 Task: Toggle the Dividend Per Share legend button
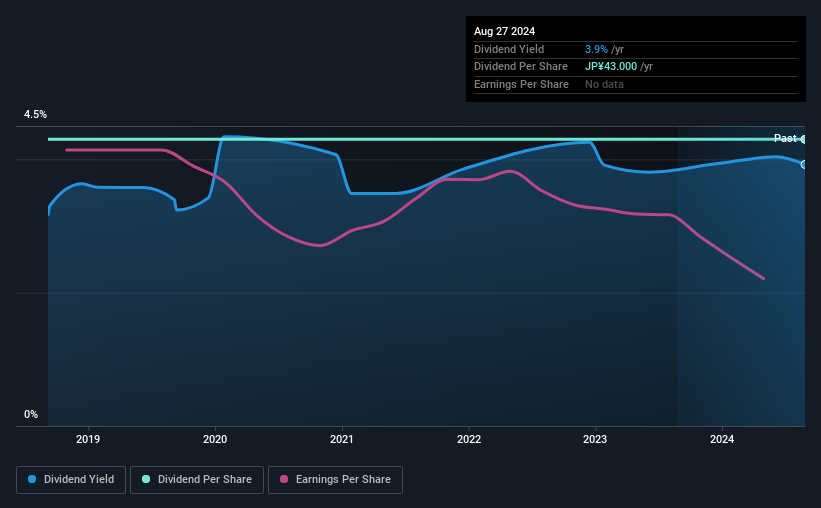[x=197, y=480]
